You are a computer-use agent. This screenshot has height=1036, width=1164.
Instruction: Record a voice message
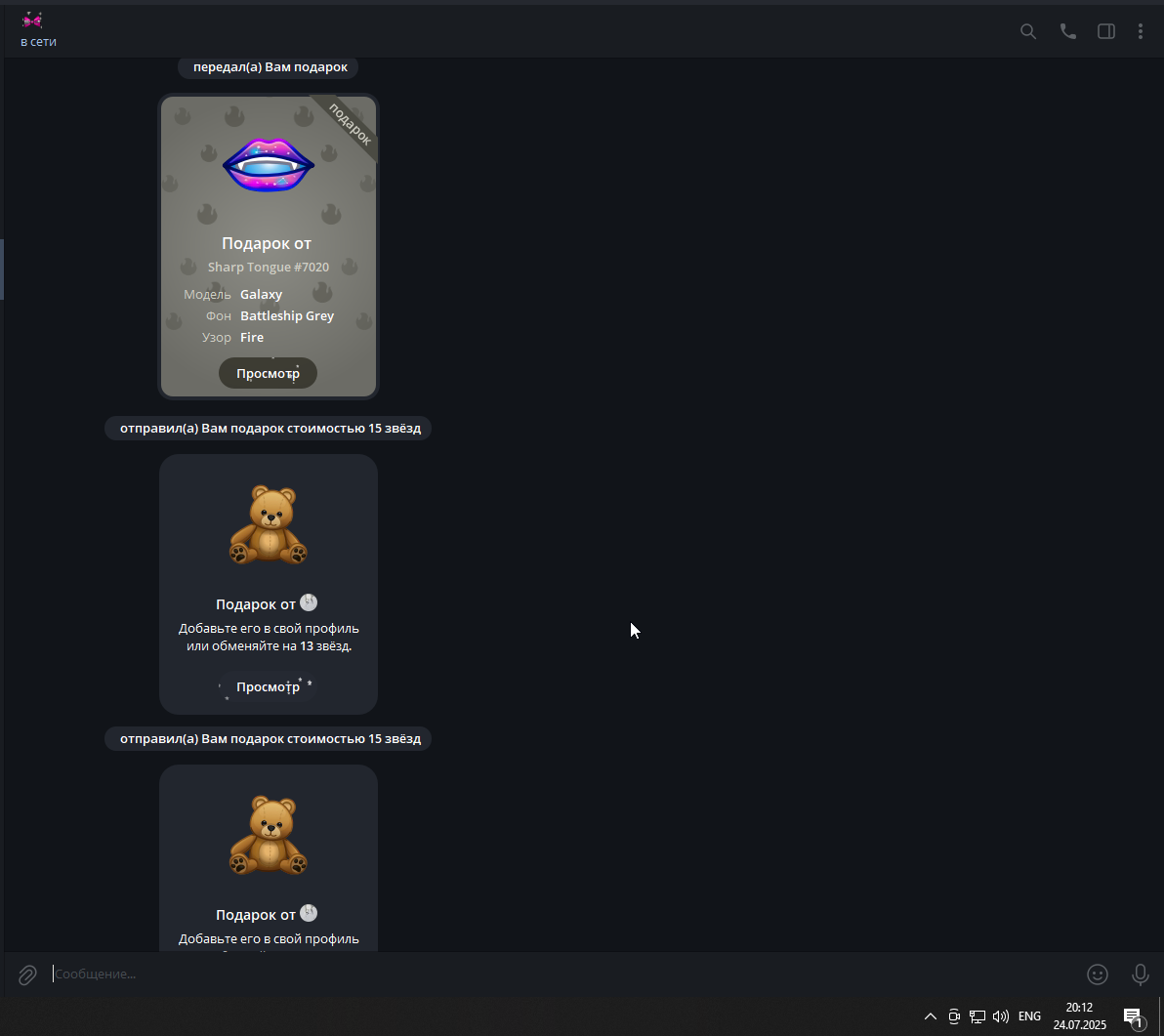click(x=1141, y=974)
